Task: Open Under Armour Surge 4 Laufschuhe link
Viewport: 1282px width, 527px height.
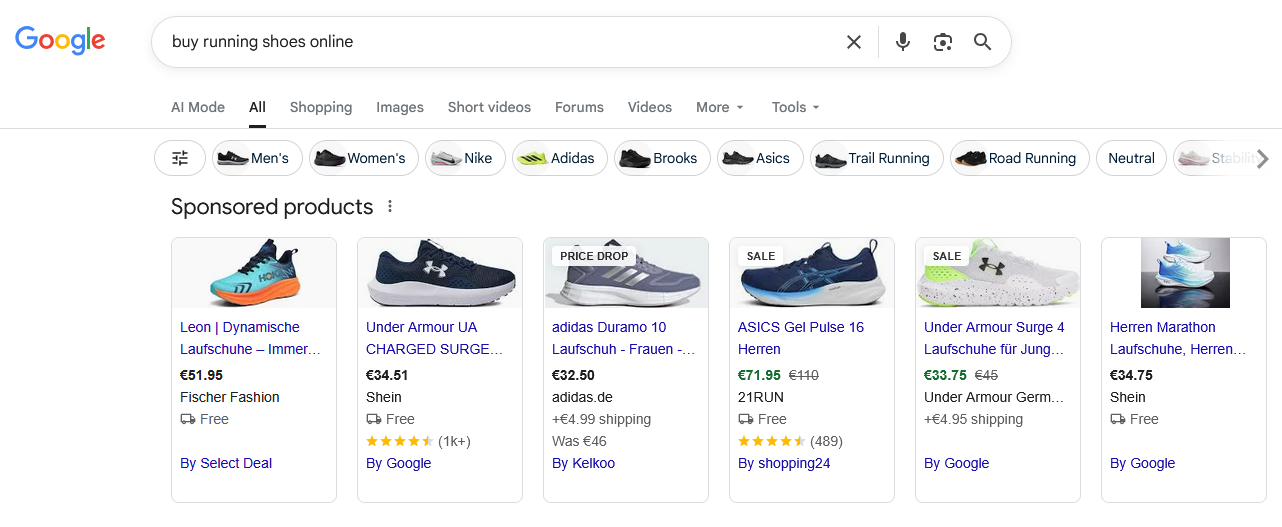Action: coord(994,338)
